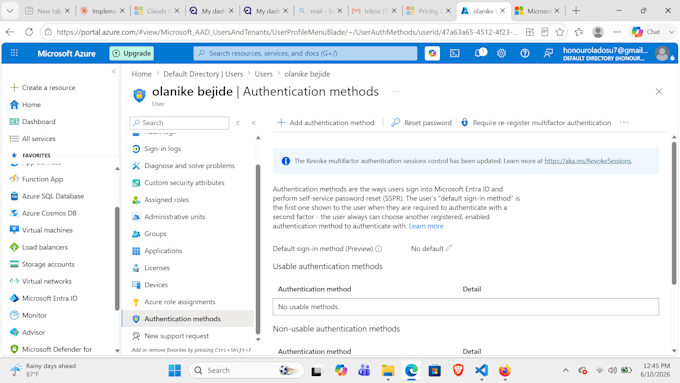Click Reset password command
The width and height of the screenshot is (680, 383).
[x=422, y=123]
